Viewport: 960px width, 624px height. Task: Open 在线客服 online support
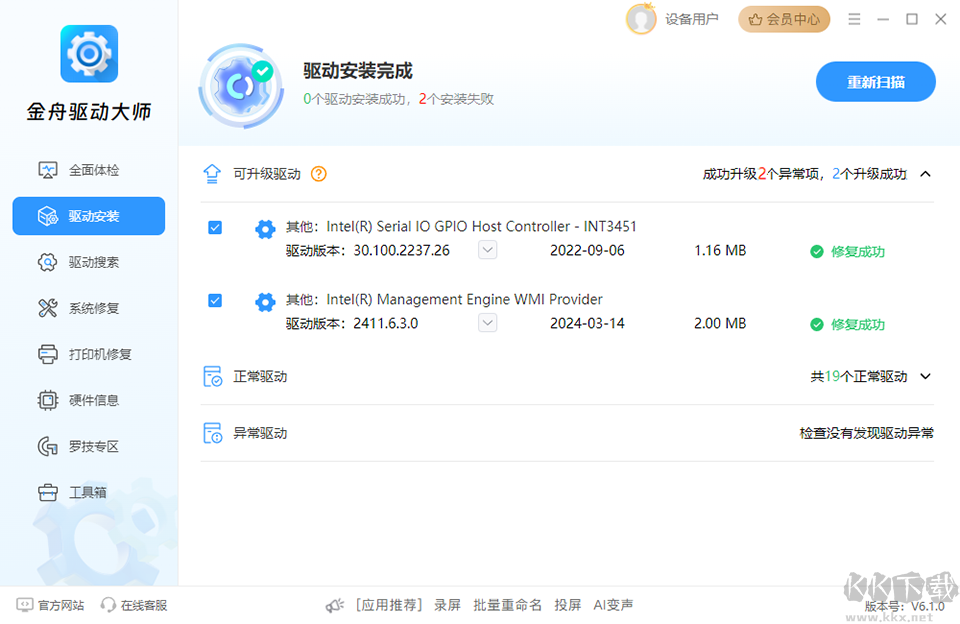[134, 605]
